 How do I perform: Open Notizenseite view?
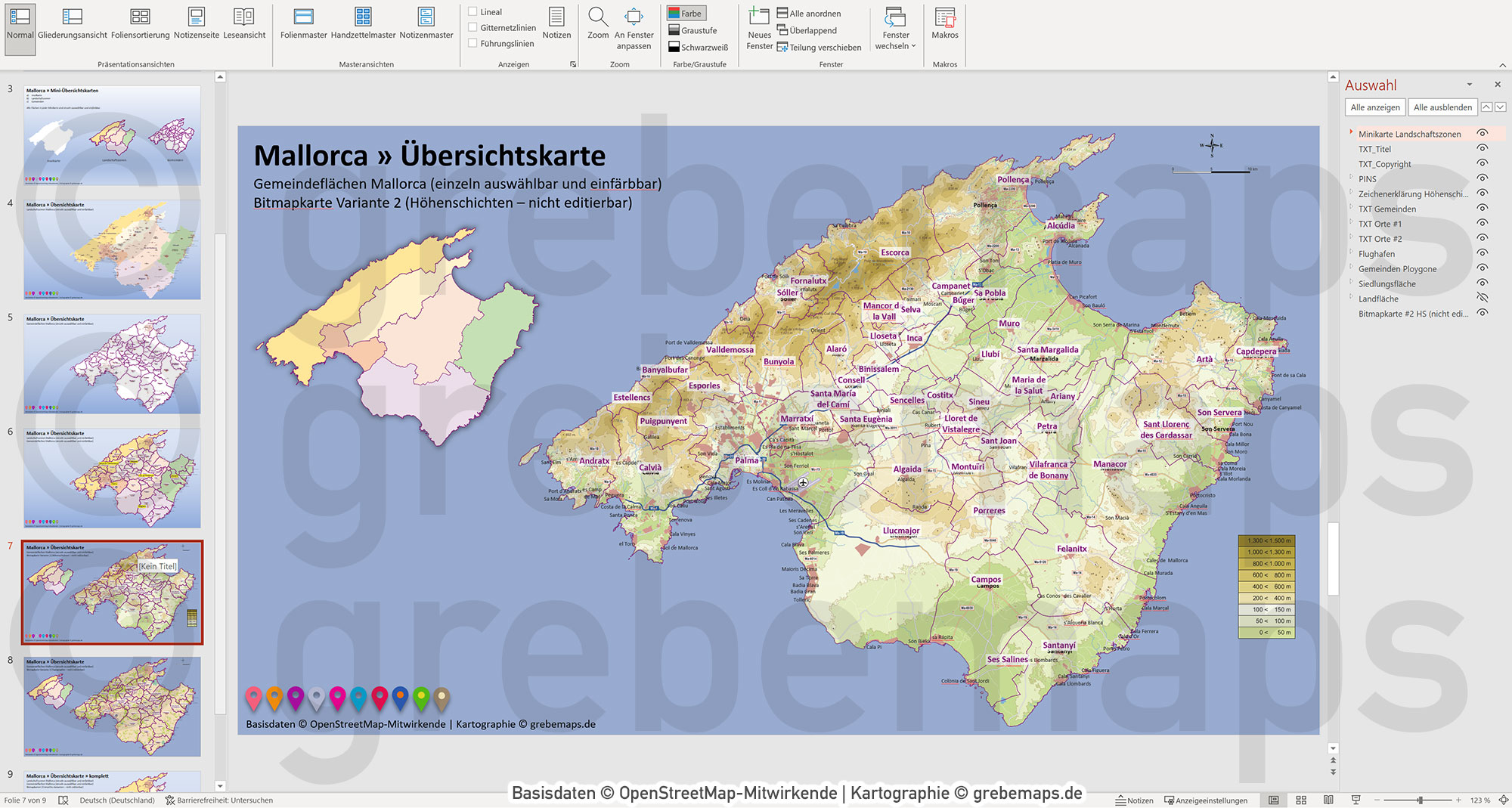tap(197, 25)
